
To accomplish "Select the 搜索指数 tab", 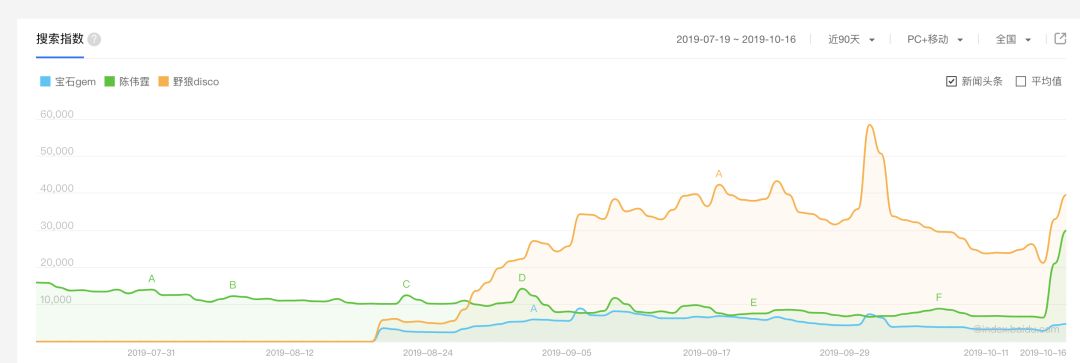I will 60,39.
